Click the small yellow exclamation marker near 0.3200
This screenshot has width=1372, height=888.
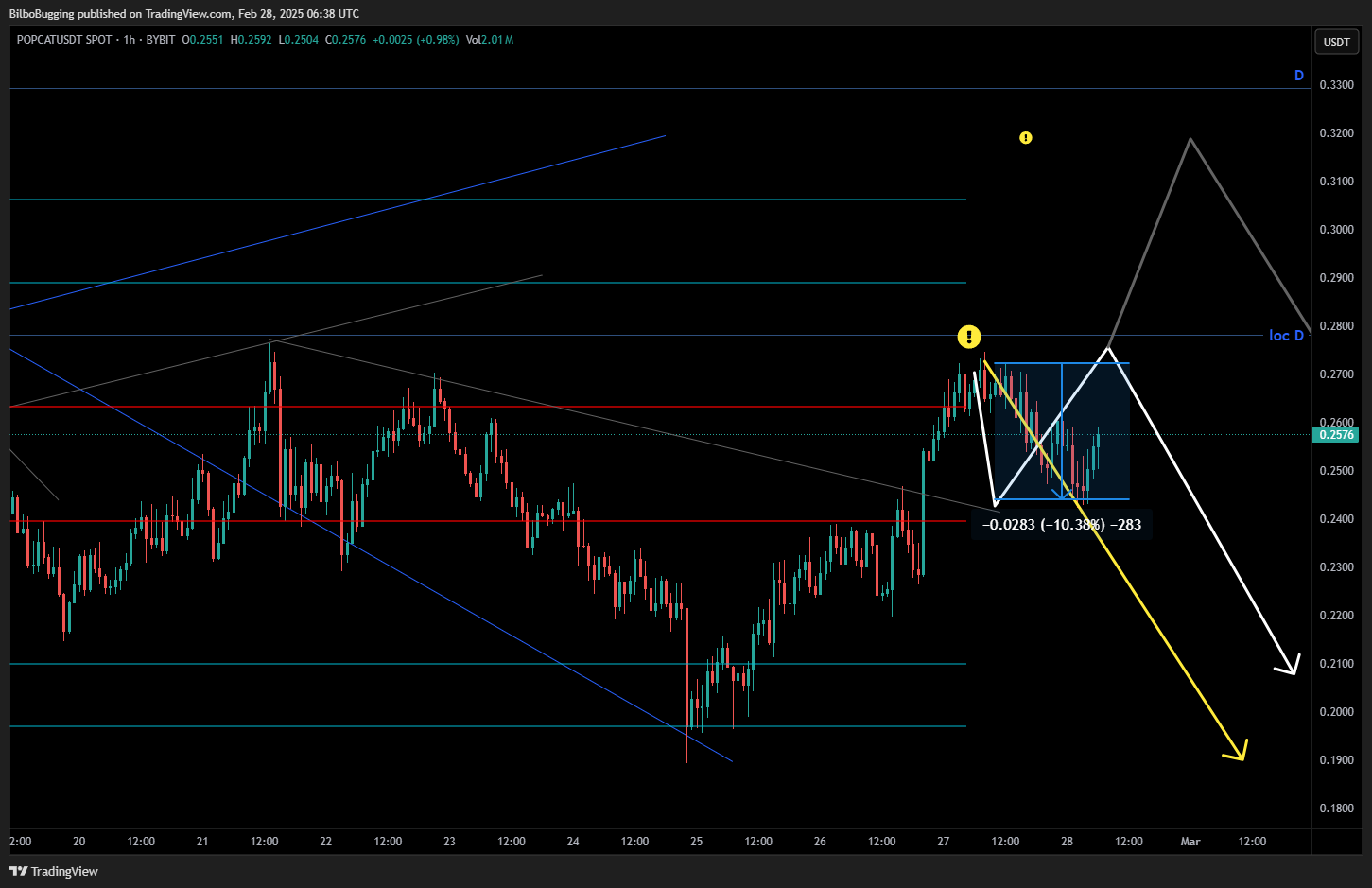[1026, 138]
